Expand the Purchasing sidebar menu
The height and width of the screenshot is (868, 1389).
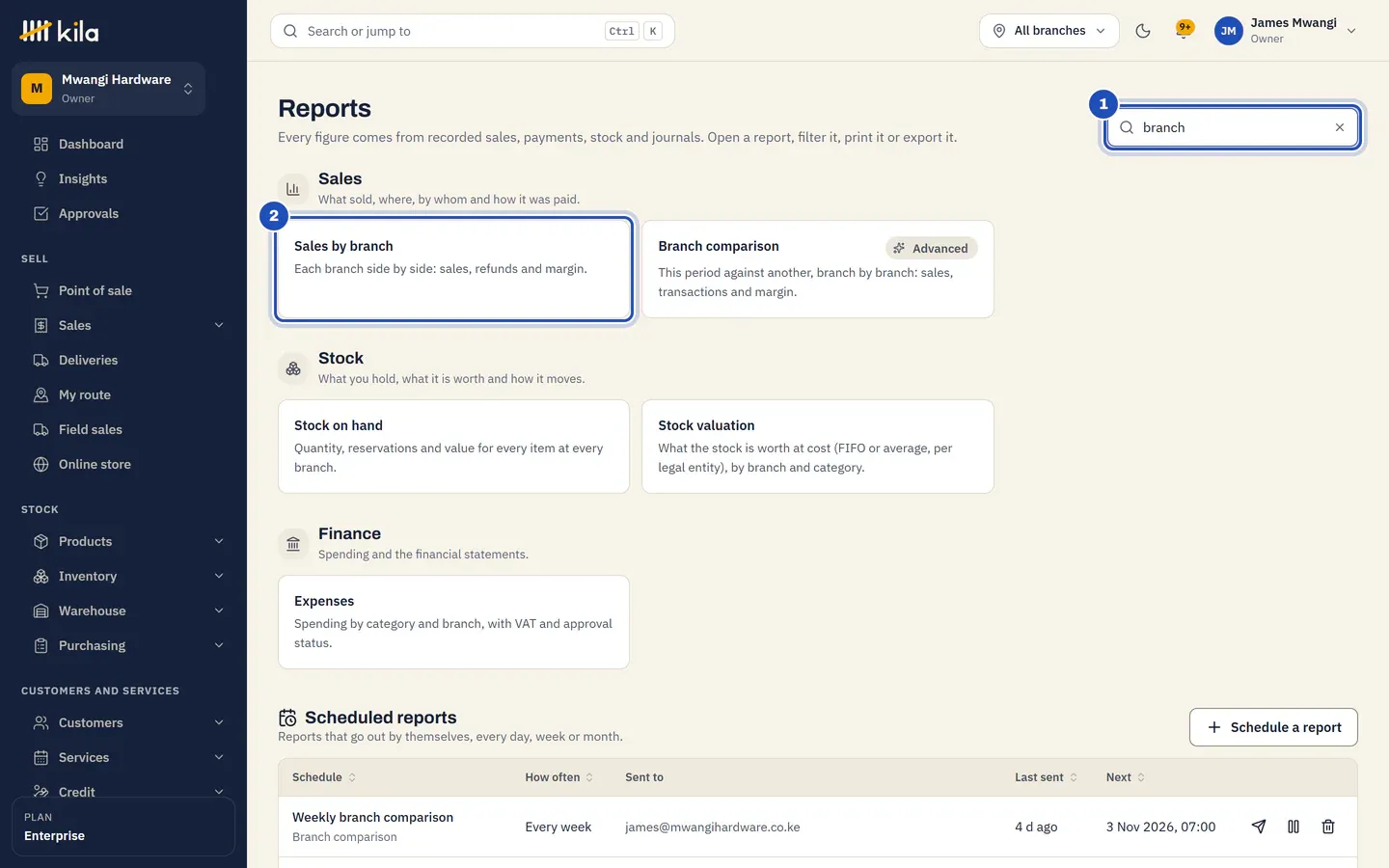(219, 645)
